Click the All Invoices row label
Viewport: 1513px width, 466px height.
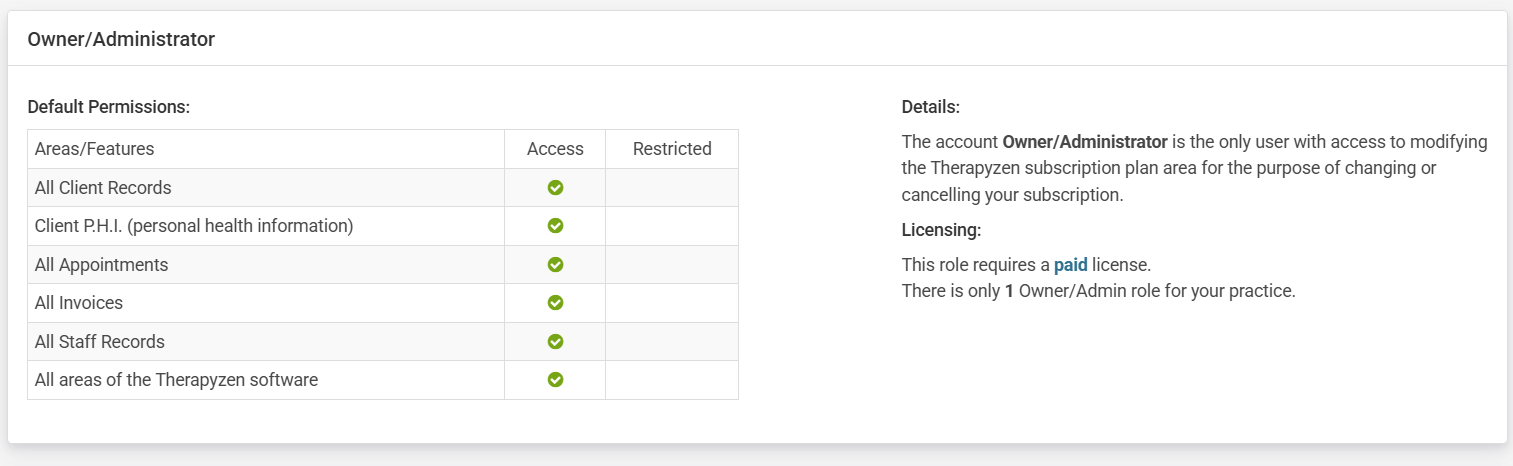pyautogui.click(x=79, y=302)
